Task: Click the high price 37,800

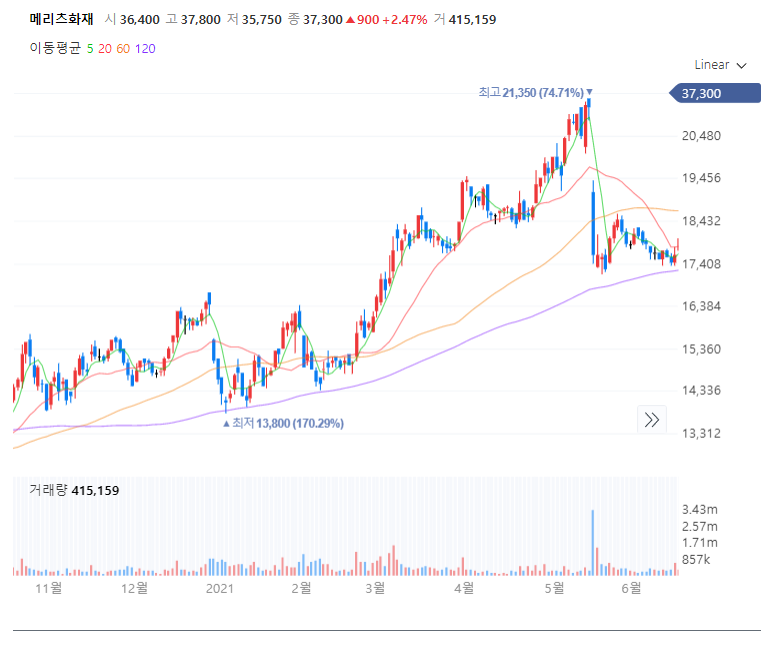Action: (200, 20)
